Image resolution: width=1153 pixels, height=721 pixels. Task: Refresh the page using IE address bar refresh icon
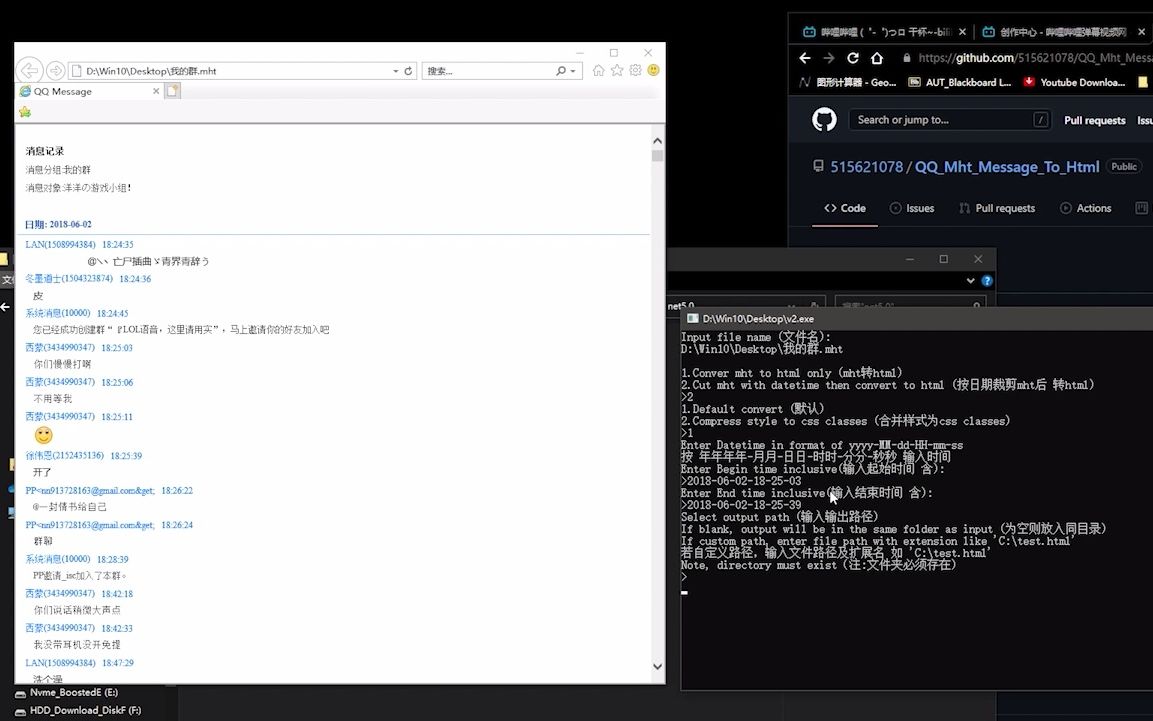click(407, 70)
